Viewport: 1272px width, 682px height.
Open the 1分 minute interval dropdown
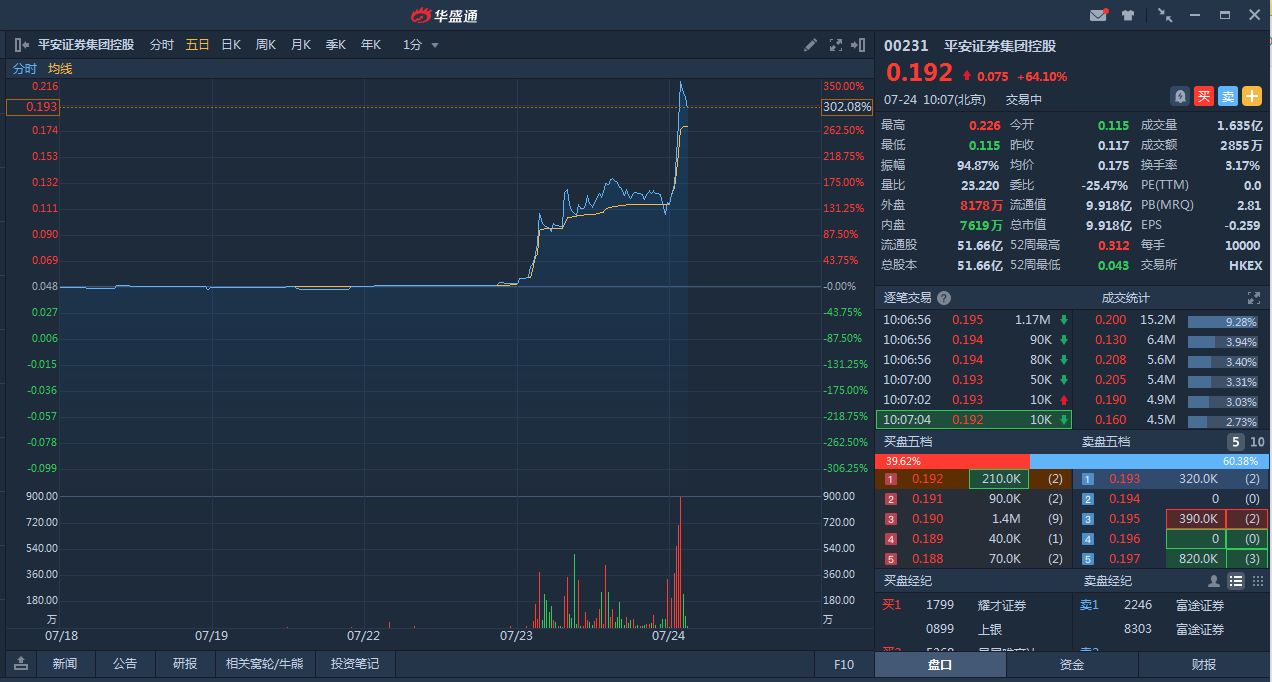[x=421, y=45]
